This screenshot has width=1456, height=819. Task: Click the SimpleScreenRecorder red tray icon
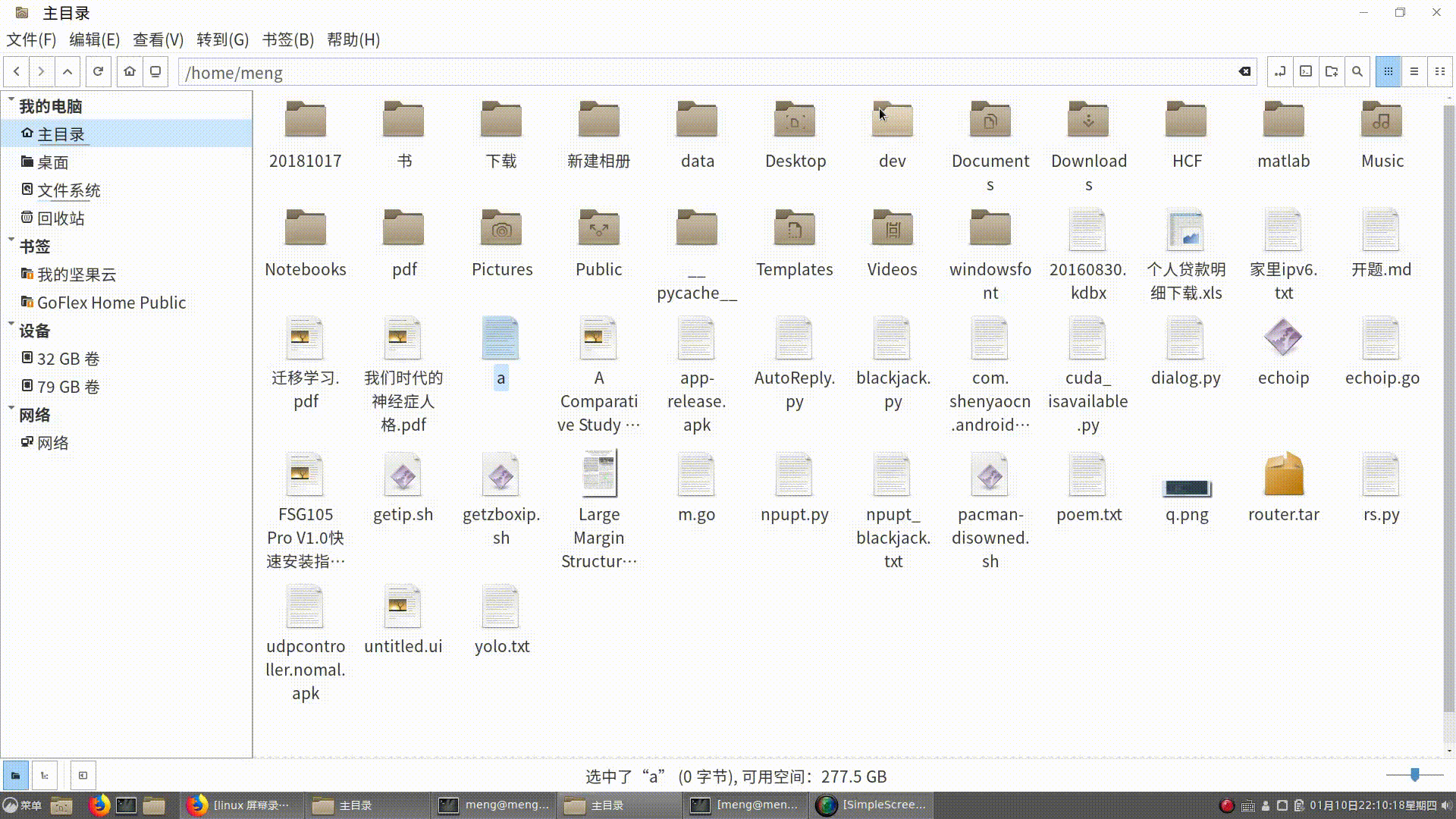click(x=1227, y=805)
